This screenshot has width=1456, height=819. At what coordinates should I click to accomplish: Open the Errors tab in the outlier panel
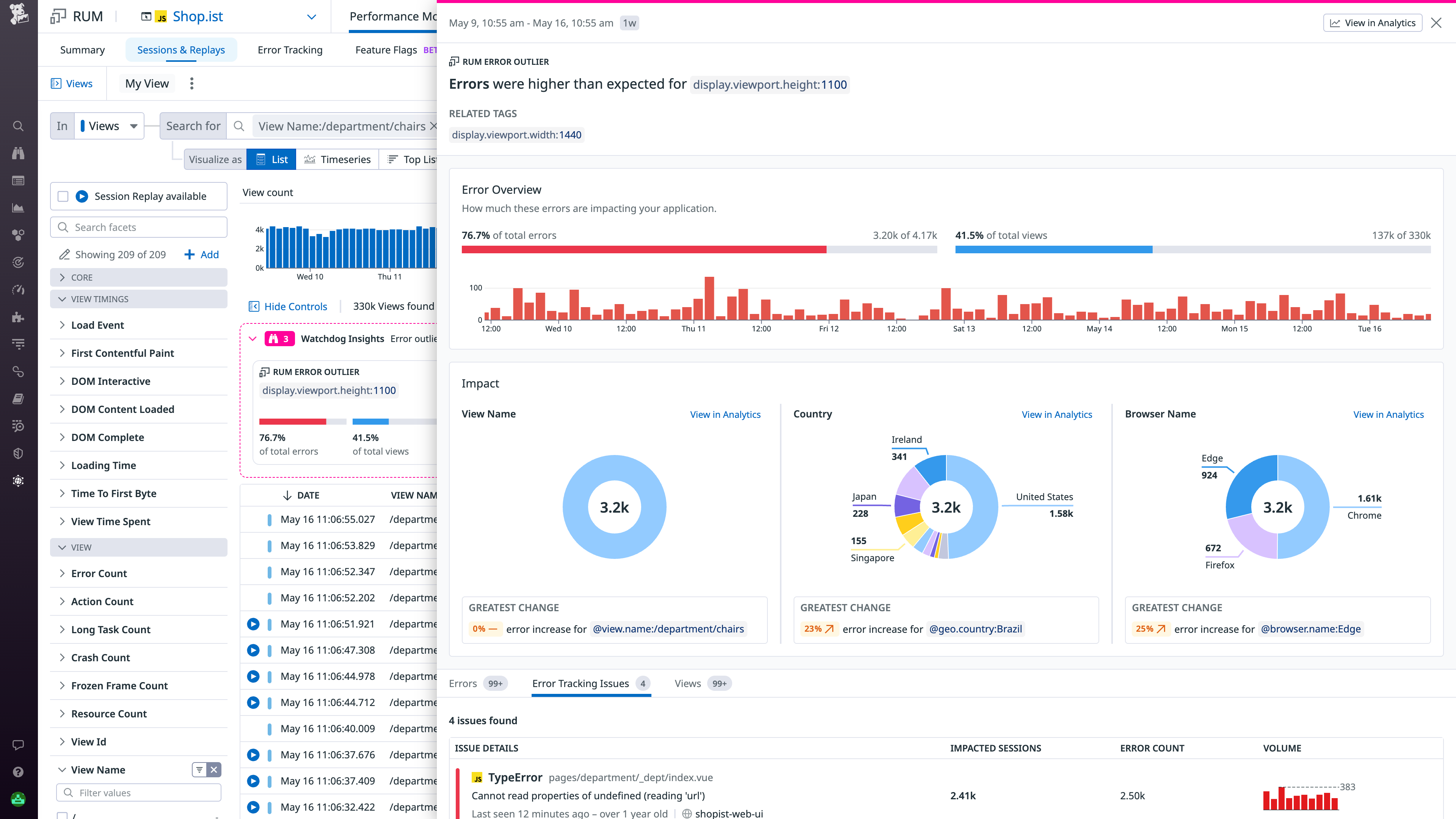(x=463, y=683)
